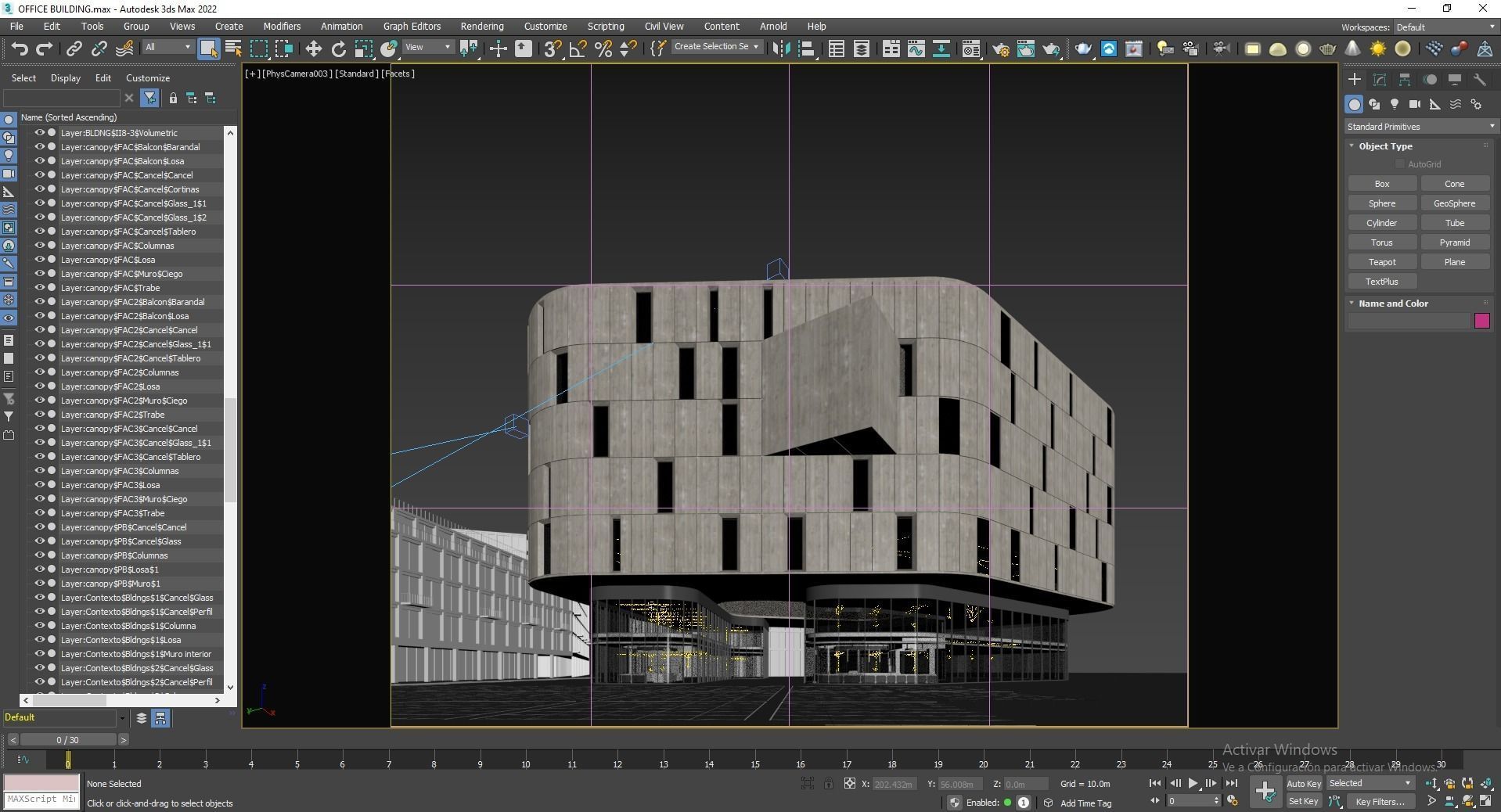Image resolution: width=1501 pixels, height=812 pixels.
Task: Toggle eye for Layer:canopy$FAC2$Trabe
Action: coord(39,415)
